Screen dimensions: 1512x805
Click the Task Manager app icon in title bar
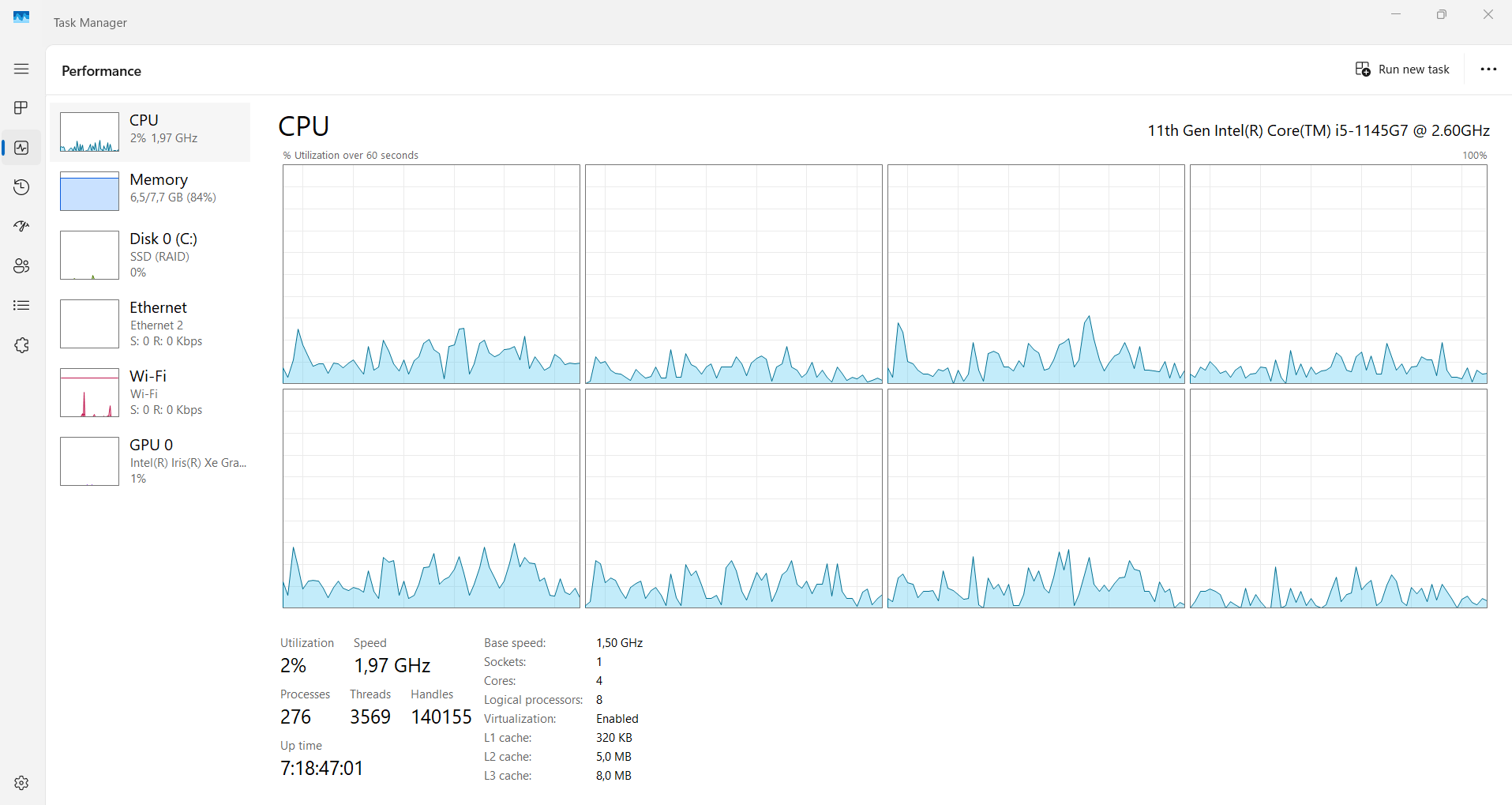tap(21, 17)
